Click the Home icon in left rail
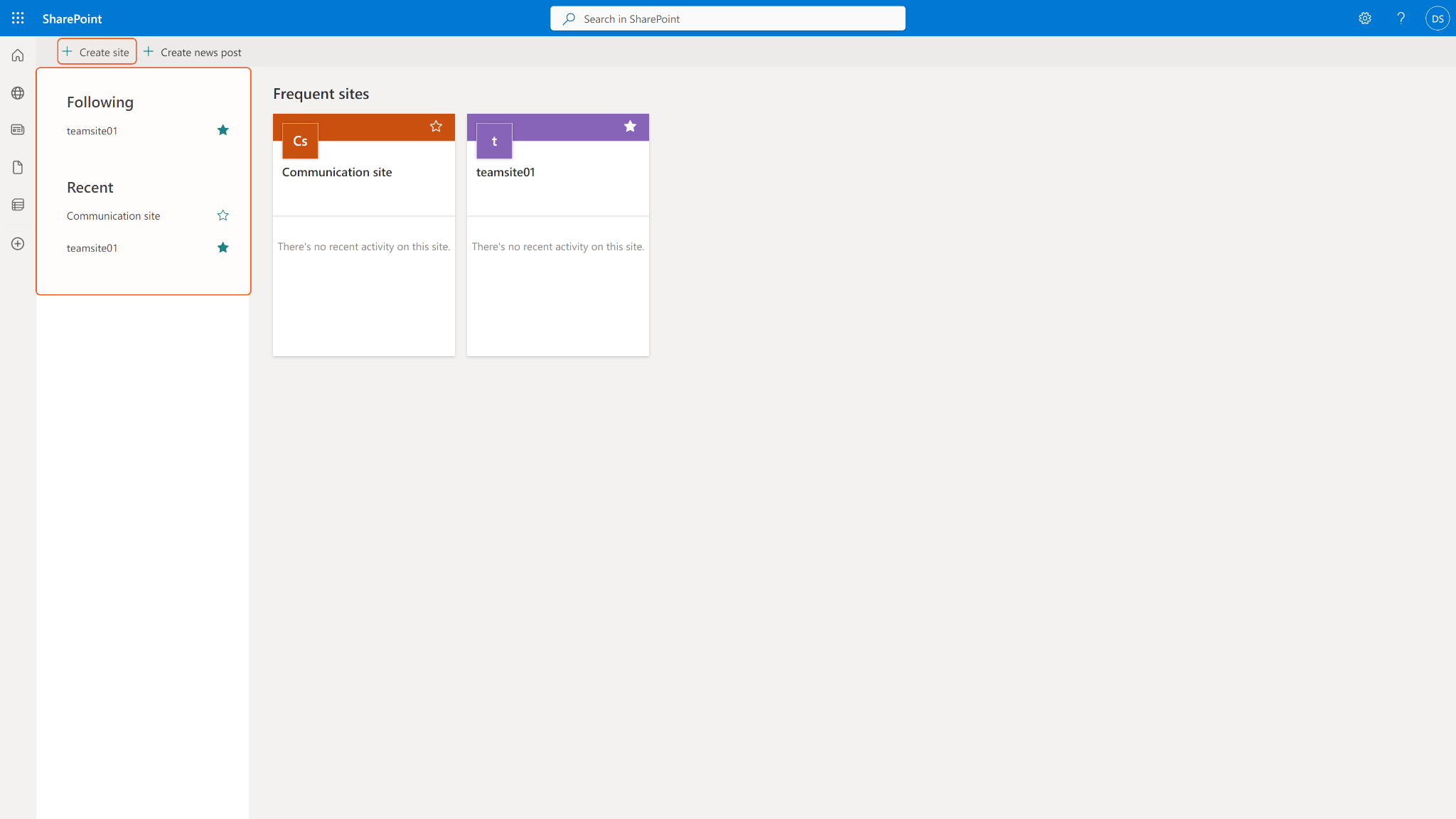The image size is (1456, 819). [x=18, y=55]
